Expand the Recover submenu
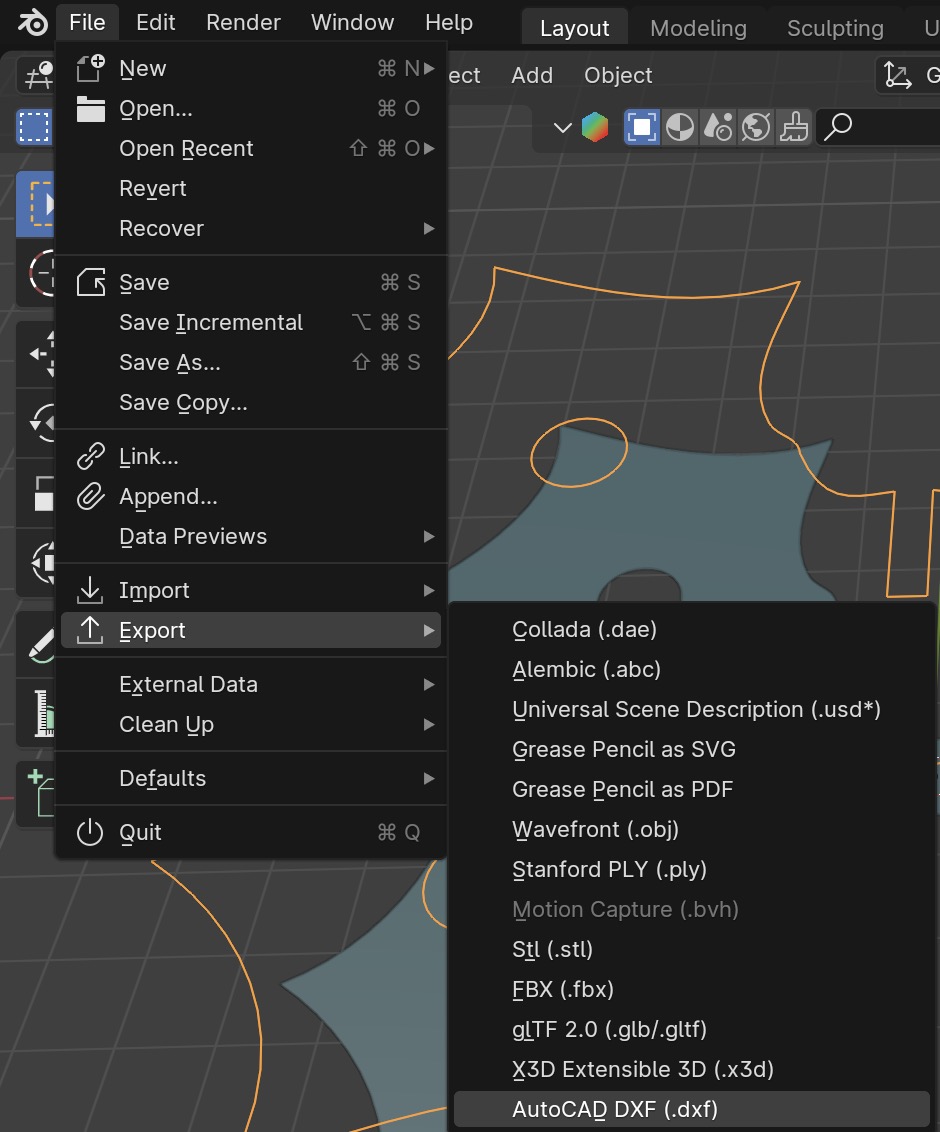 pyautogui.click(x=251, y=229)
